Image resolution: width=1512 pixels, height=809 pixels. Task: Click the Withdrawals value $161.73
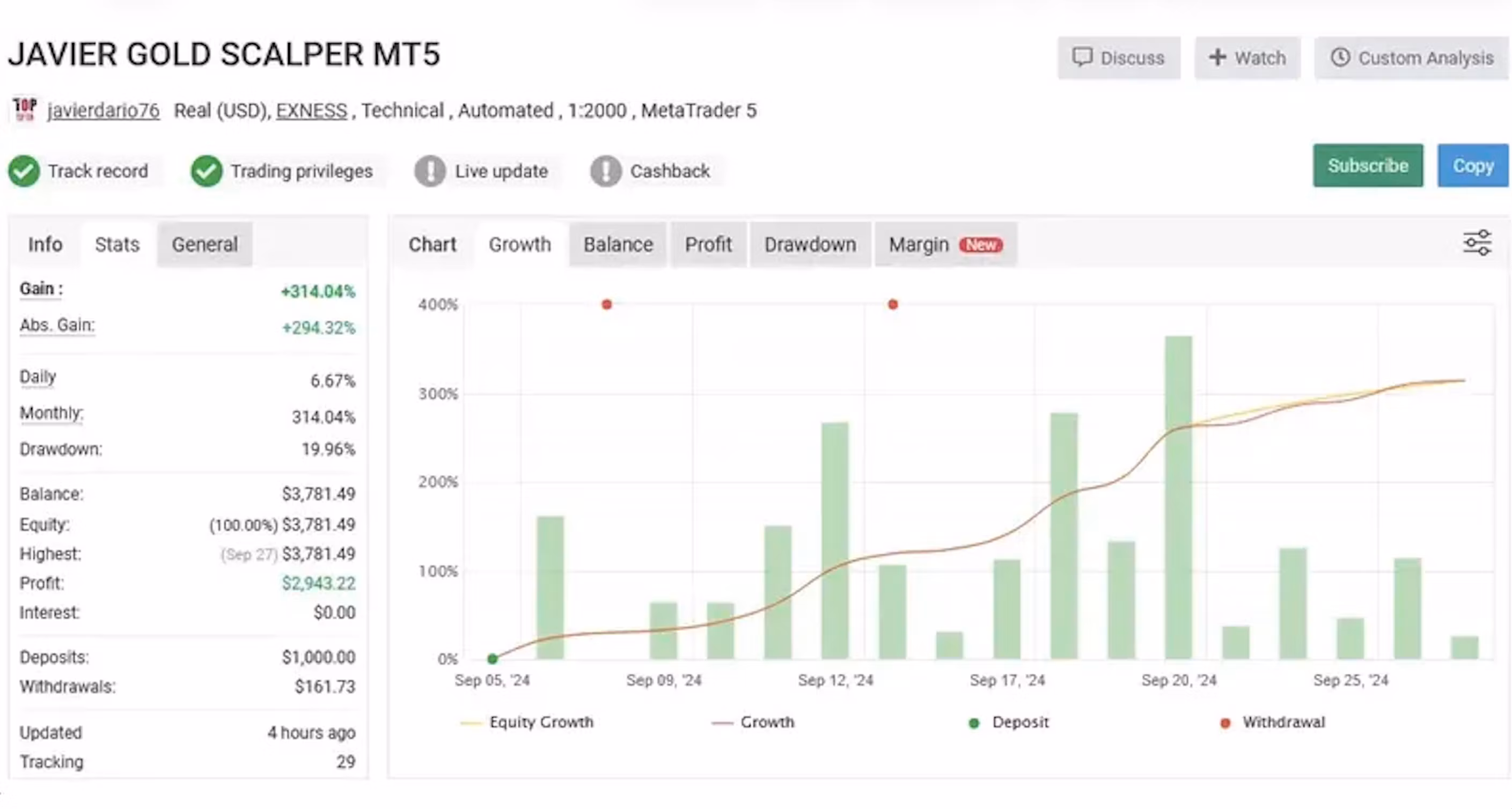(325, 686)
